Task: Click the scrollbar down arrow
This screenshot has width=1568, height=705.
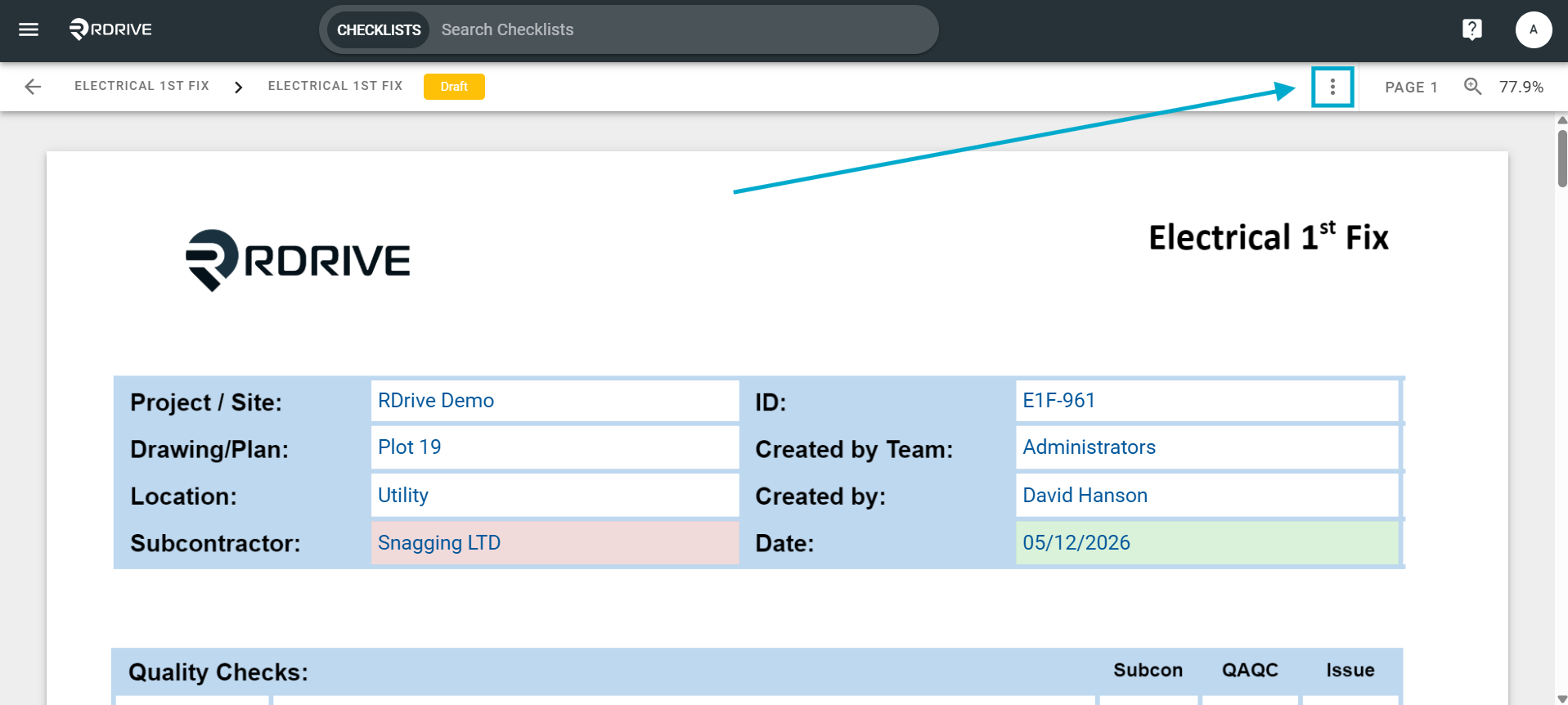Action: [1561, 699]
